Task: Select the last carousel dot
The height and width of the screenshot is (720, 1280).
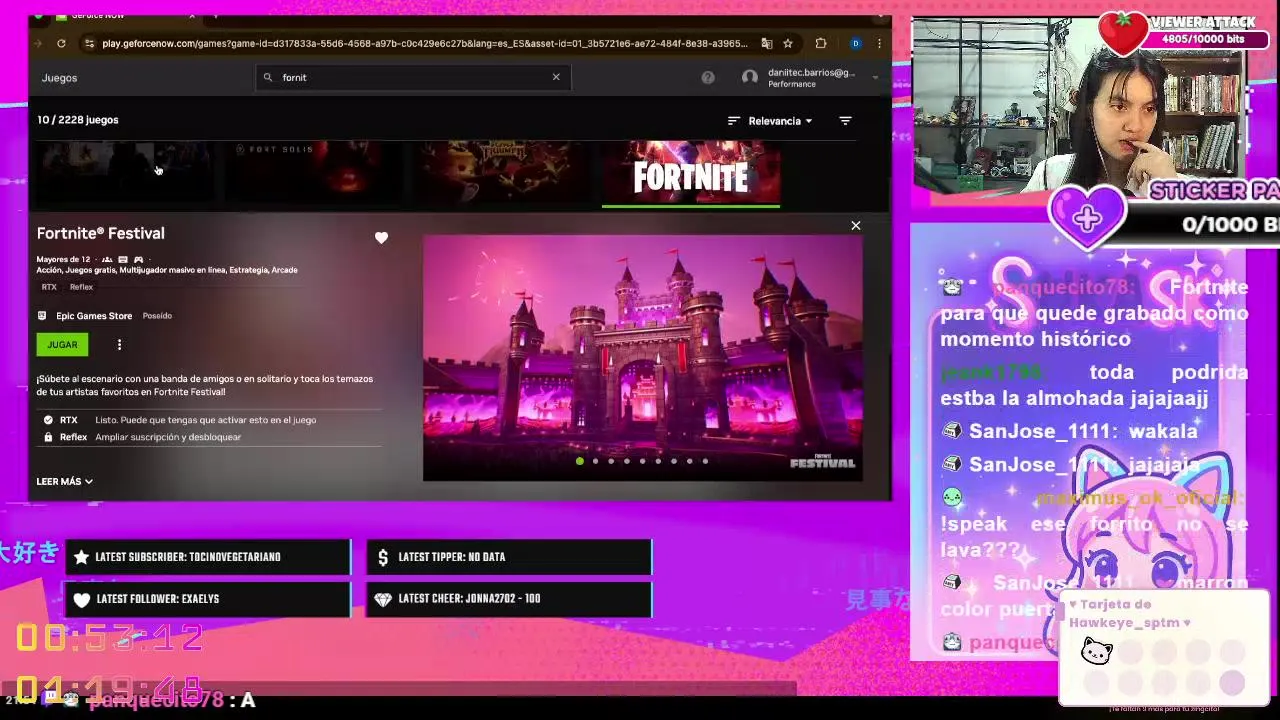Action: coord(705,462)
